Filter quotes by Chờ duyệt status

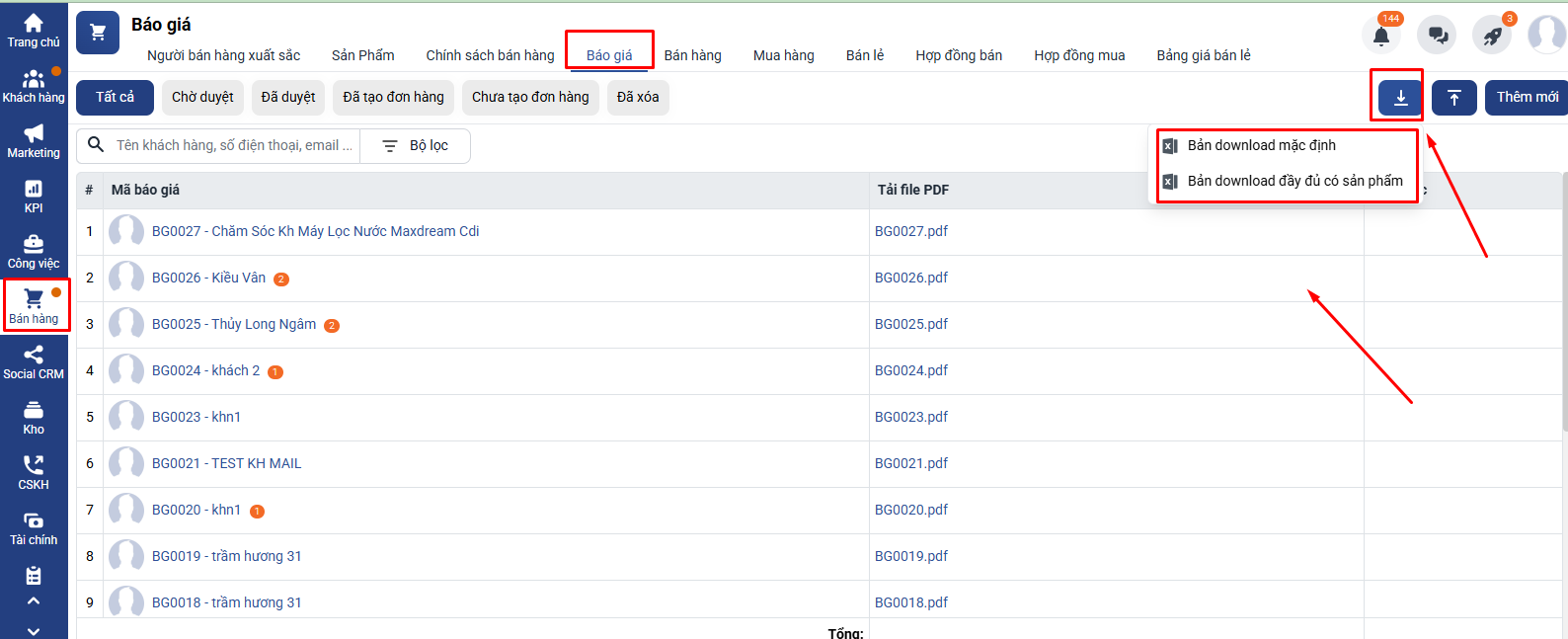pos(202,98)
